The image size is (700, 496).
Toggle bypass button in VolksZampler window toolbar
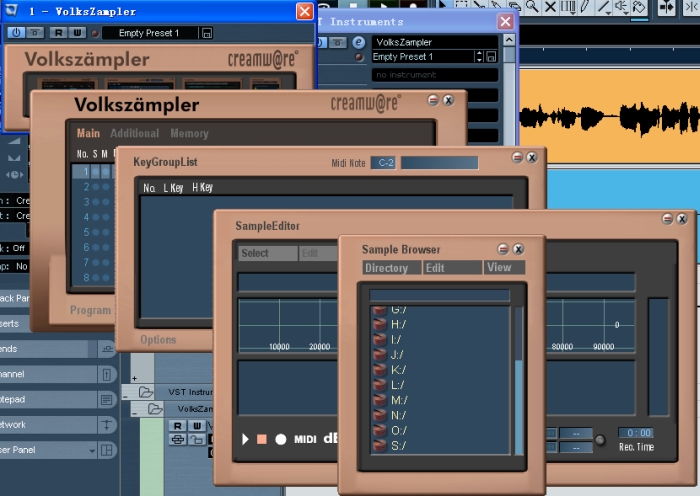35,33
